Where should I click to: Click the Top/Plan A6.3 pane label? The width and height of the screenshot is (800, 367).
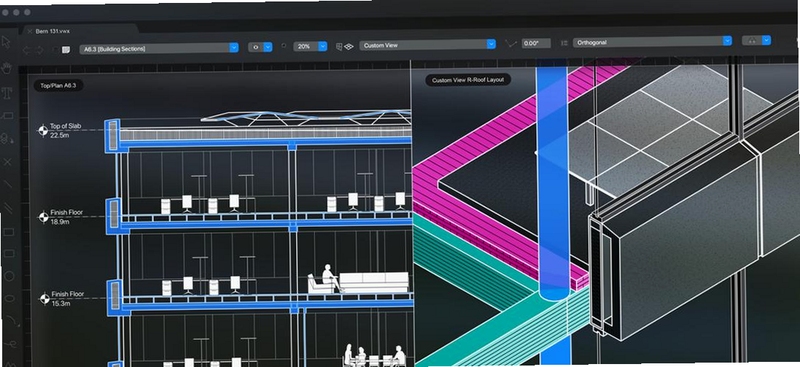[58, 85]
